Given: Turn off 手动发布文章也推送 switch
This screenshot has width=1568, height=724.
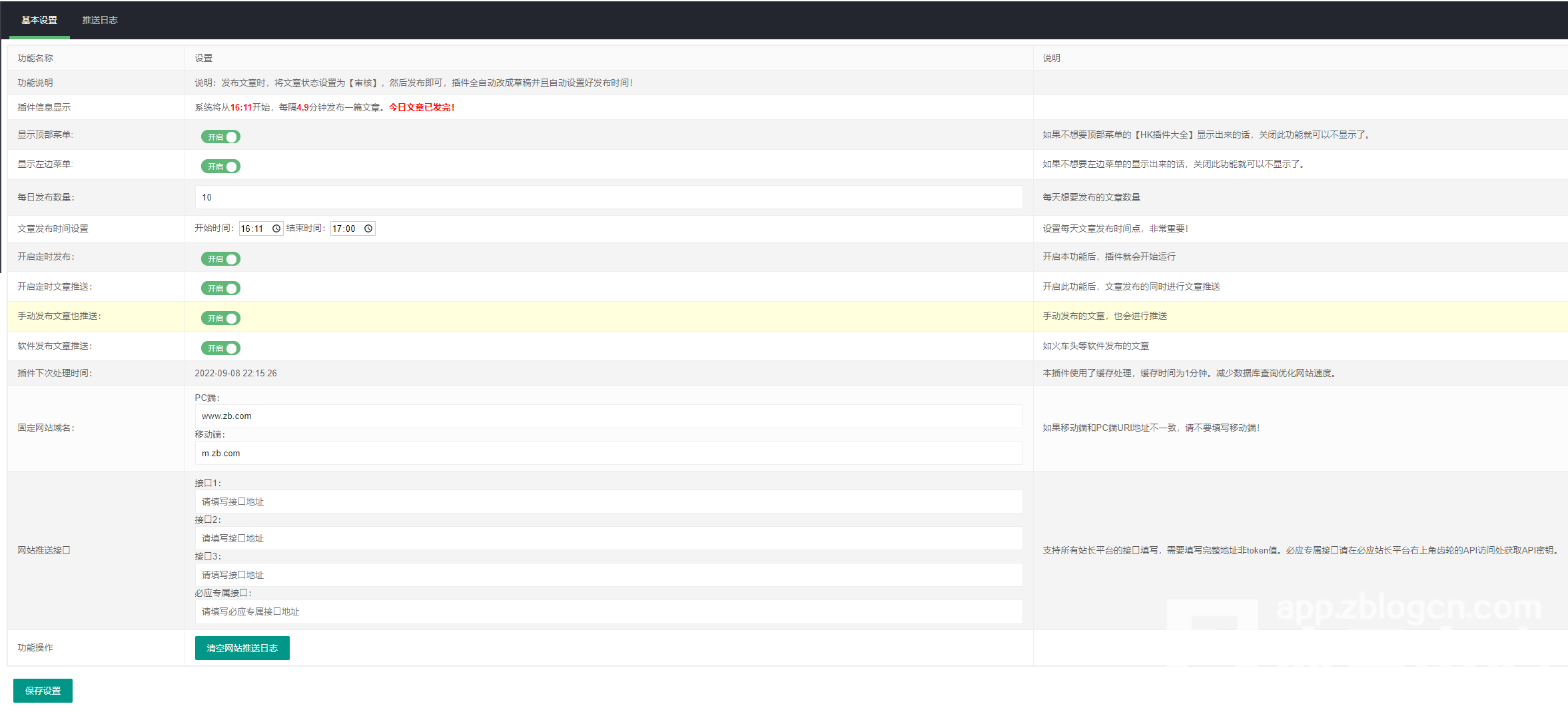Looking at the screenshot, I should click(220, 318).
